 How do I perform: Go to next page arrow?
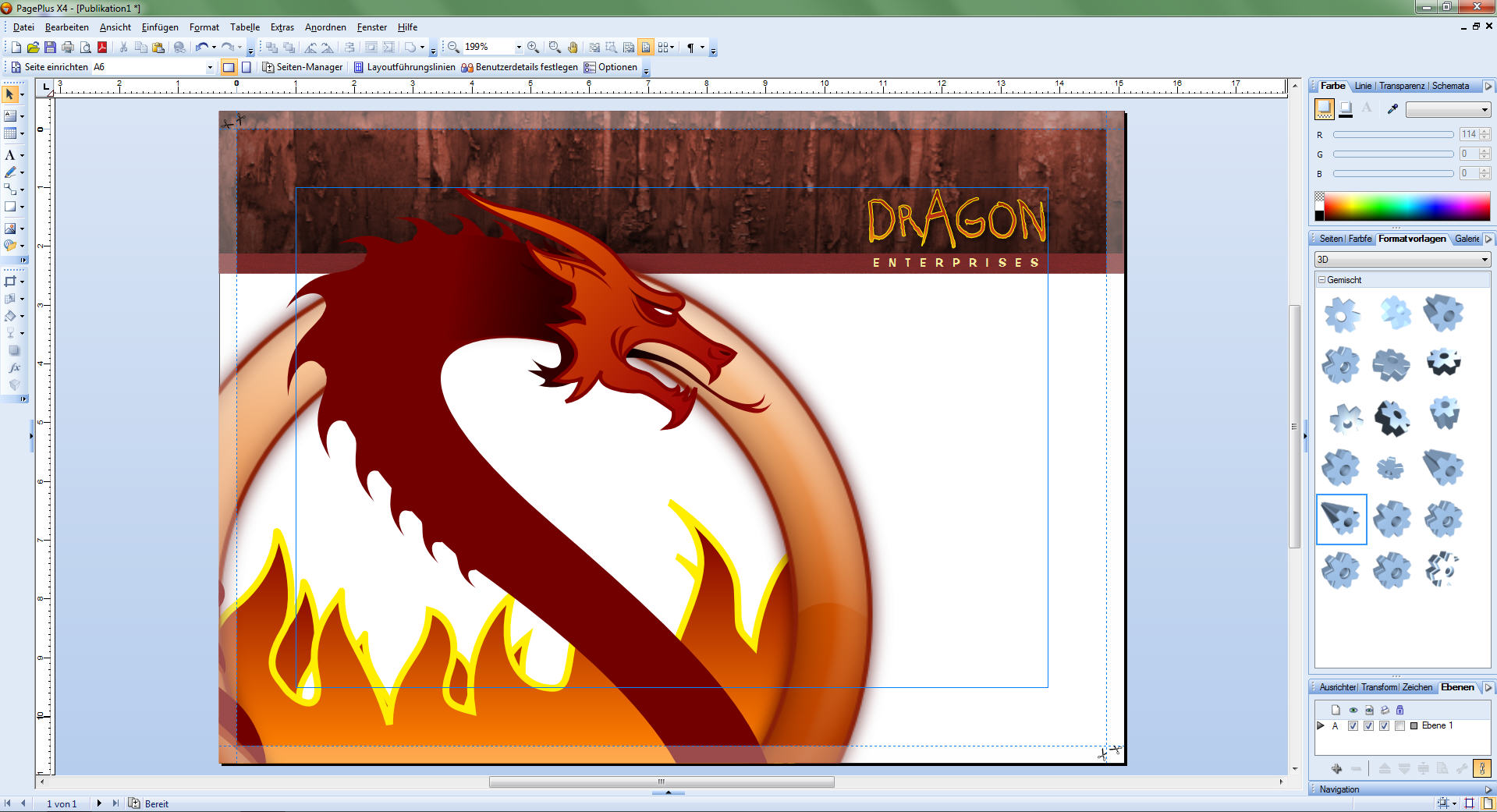[99, 803]
